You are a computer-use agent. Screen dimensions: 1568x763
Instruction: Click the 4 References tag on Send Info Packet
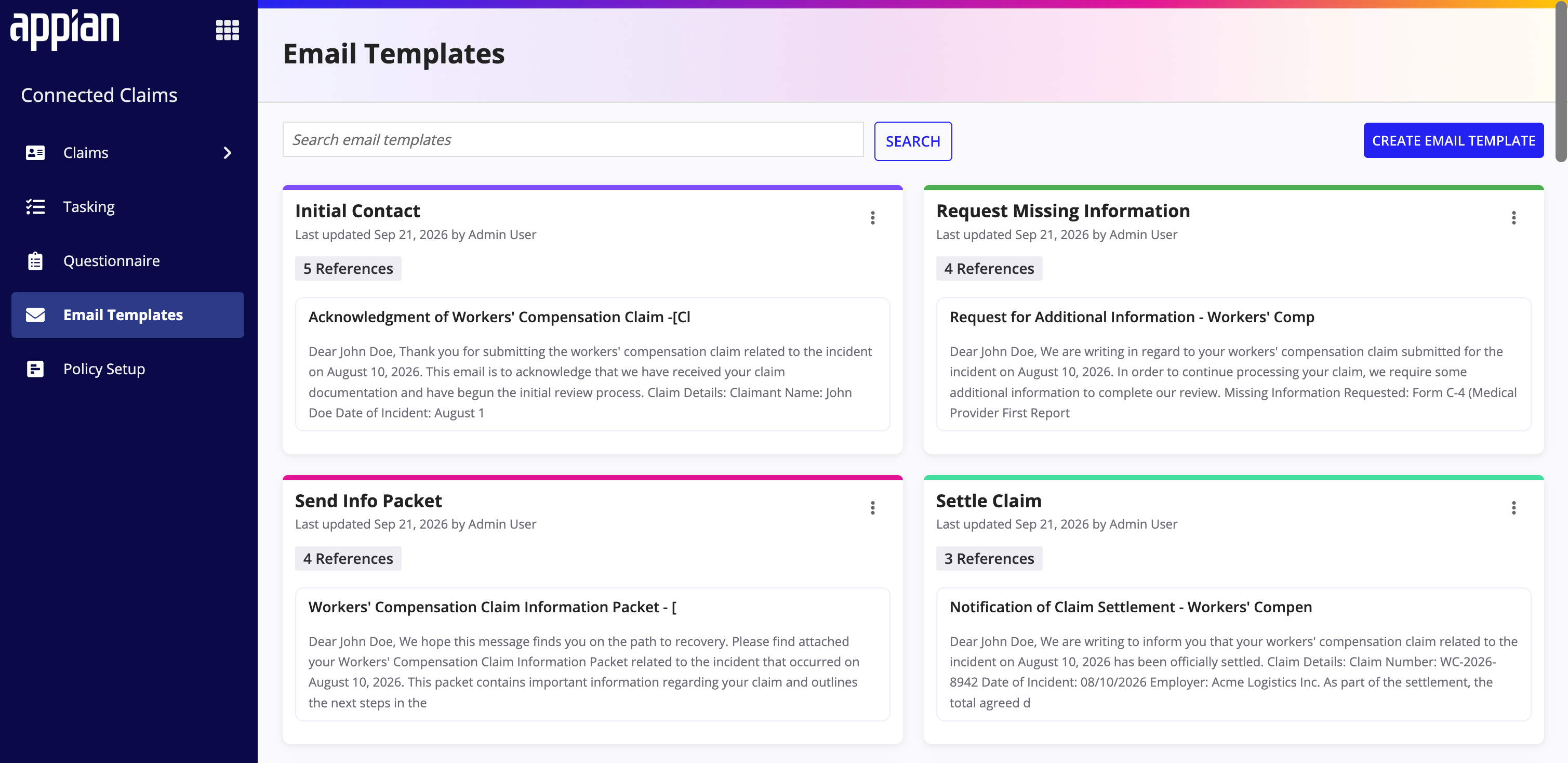(x=348, y=558)
